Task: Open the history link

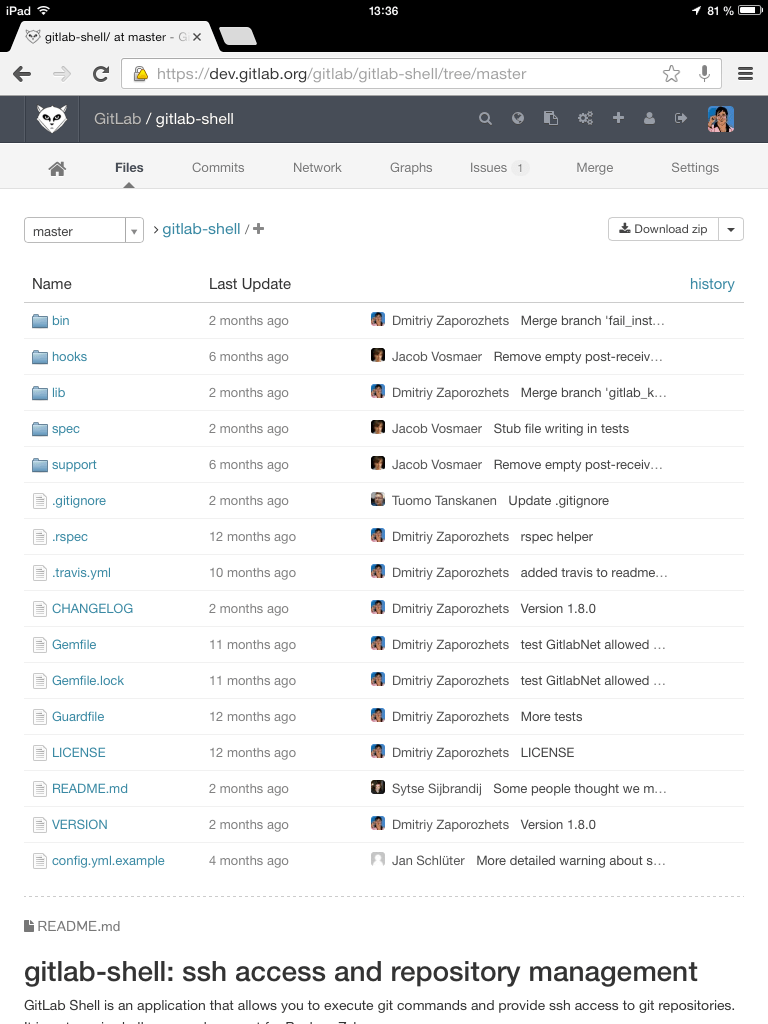Action: [x=712, y=284]
